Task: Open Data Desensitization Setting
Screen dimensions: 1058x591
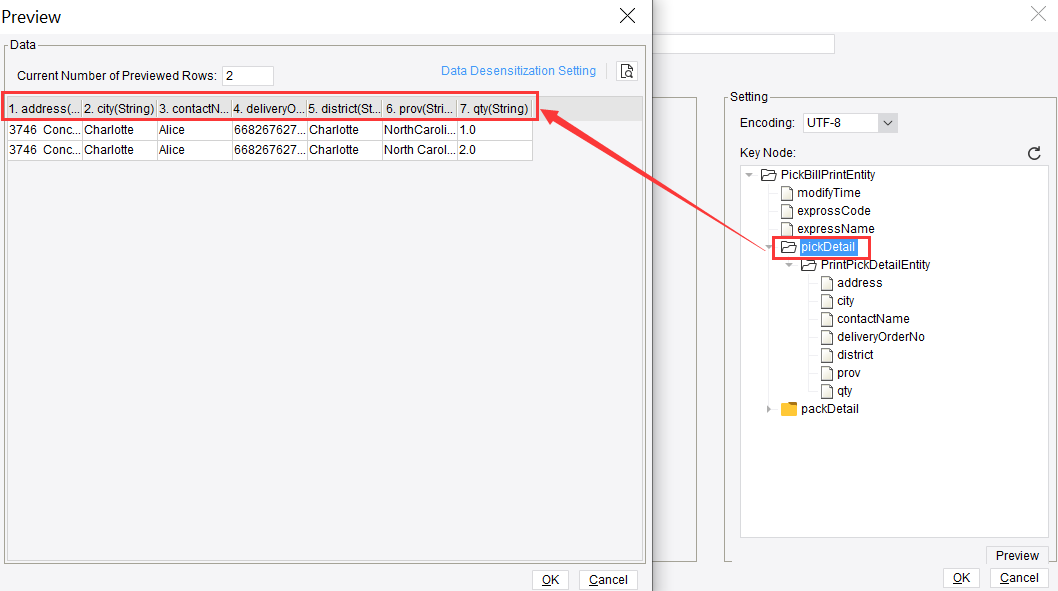Action: click(518, 70)
